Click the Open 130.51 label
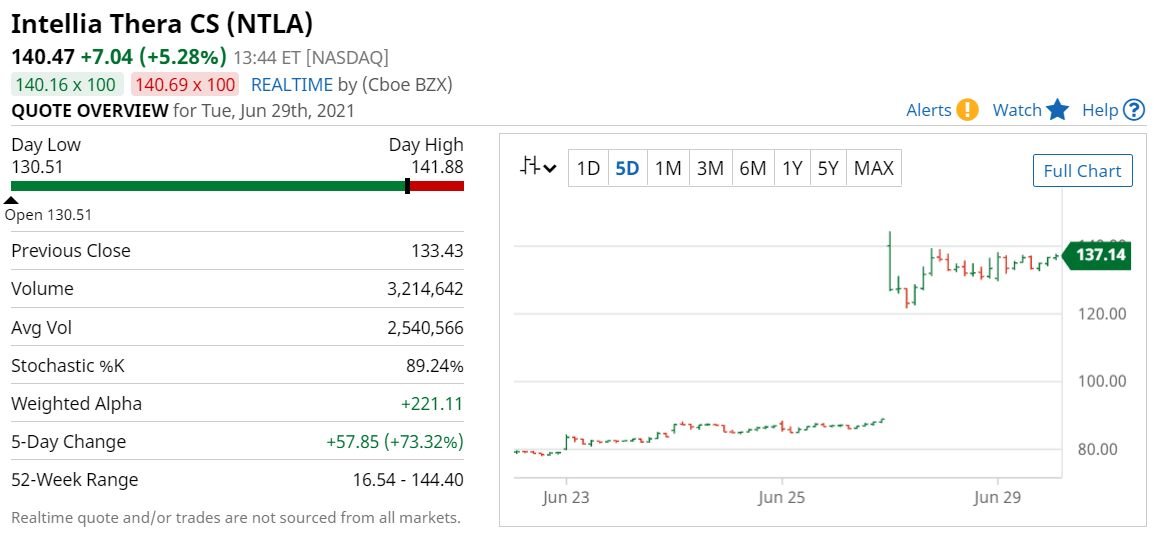Viewport: 1154px width, 537px height. pyautogui.click(x=48, y=216)
